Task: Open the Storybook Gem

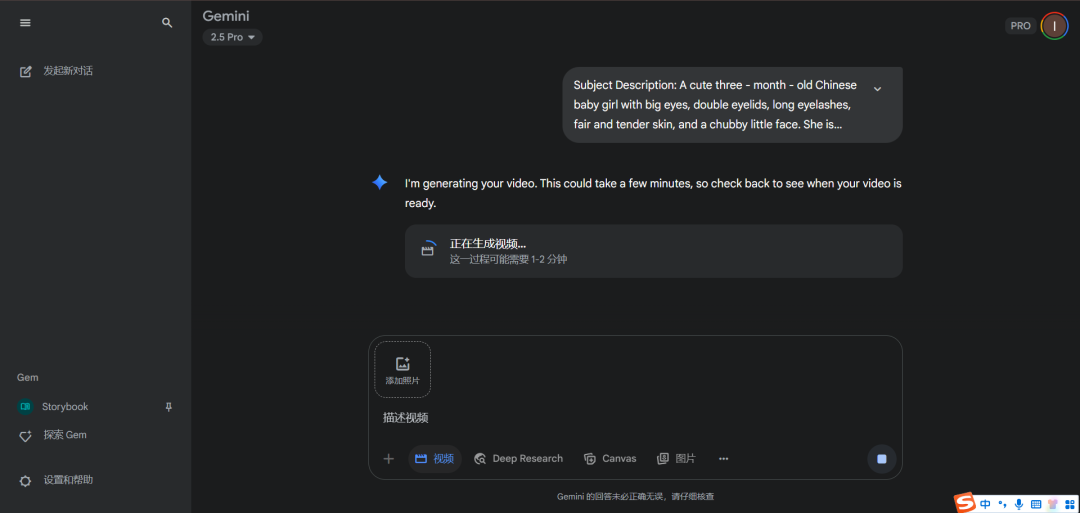Action: [x=64, y=407]
